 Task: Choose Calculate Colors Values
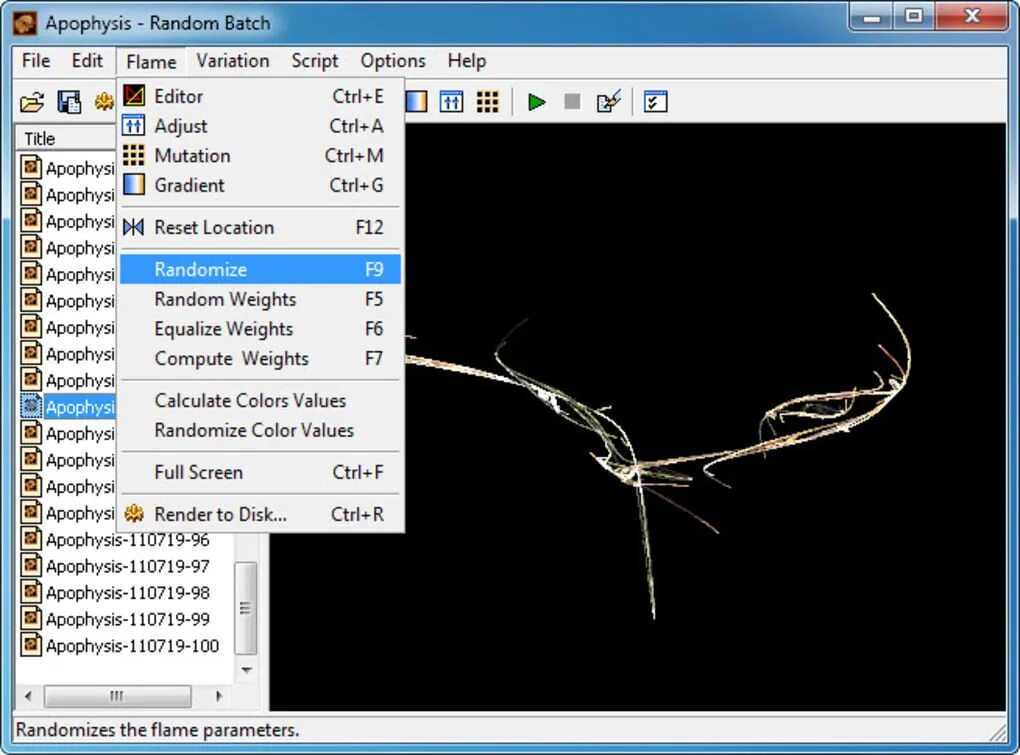click(x=260, y=401)
